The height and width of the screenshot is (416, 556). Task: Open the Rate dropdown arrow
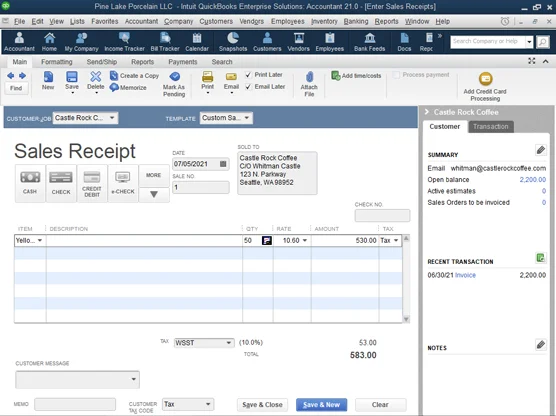coord(305,240)
